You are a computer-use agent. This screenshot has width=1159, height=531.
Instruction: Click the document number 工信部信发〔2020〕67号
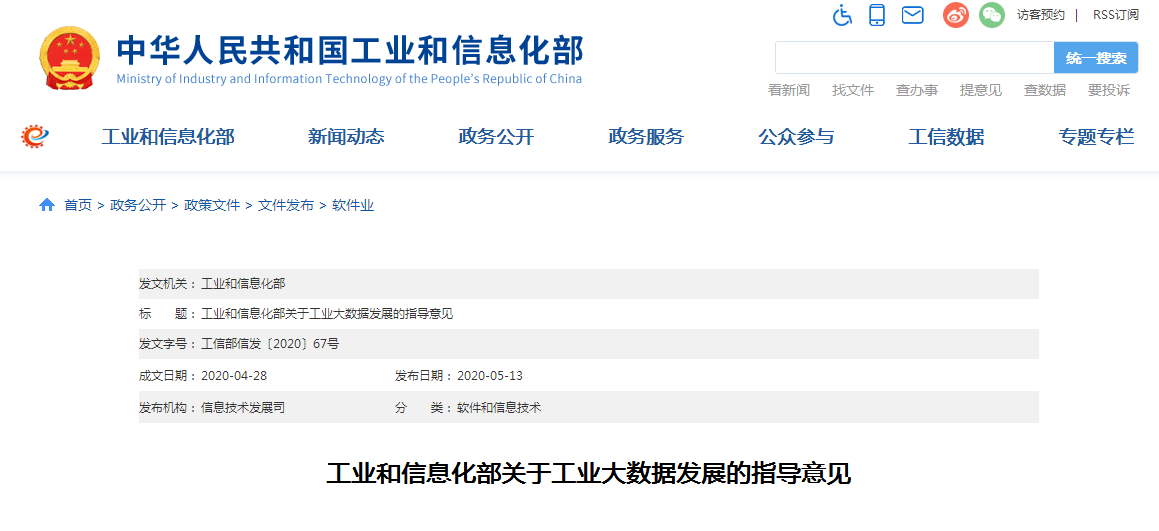270,344
